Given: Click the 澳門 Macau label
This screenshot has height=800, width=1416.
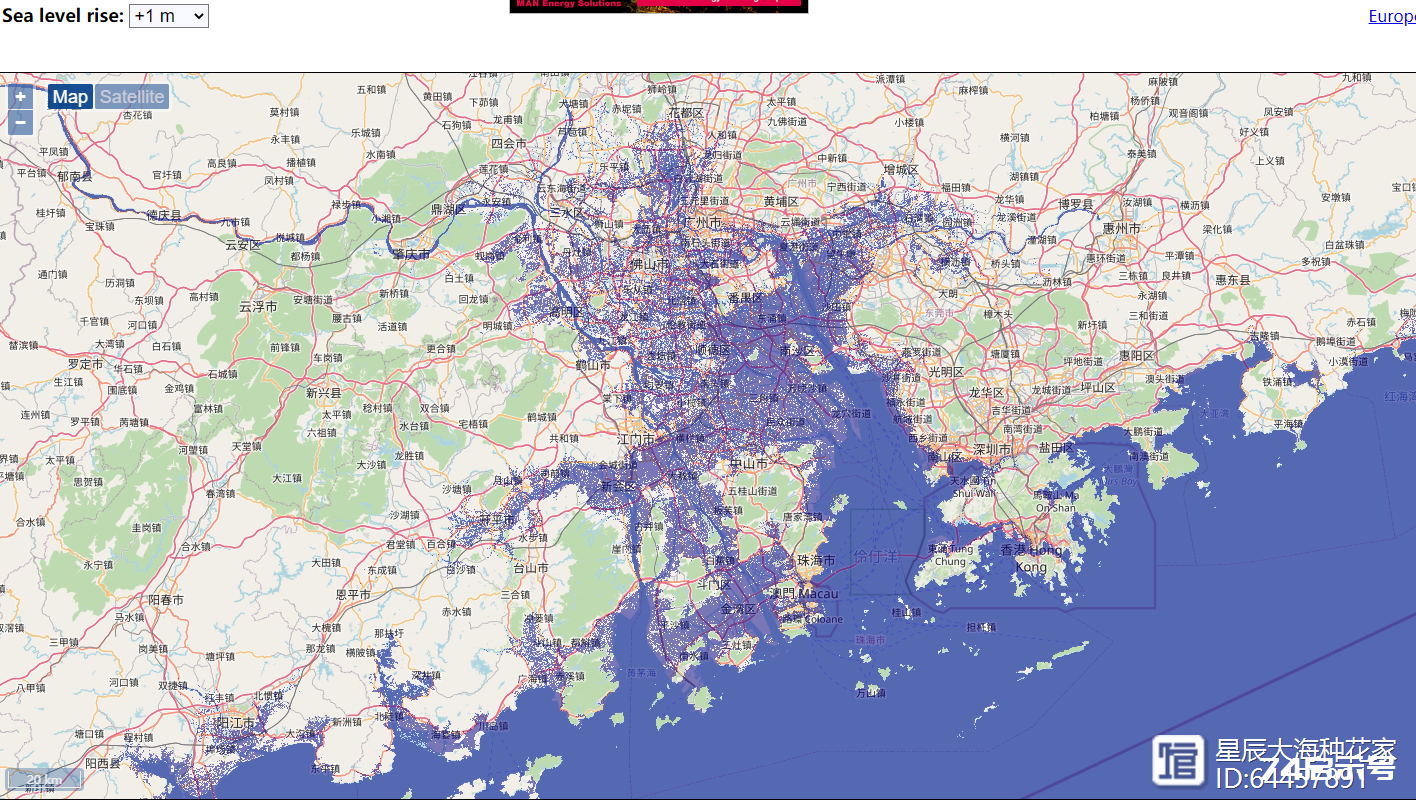Looking at the screenshot, I should click(805, 594).
